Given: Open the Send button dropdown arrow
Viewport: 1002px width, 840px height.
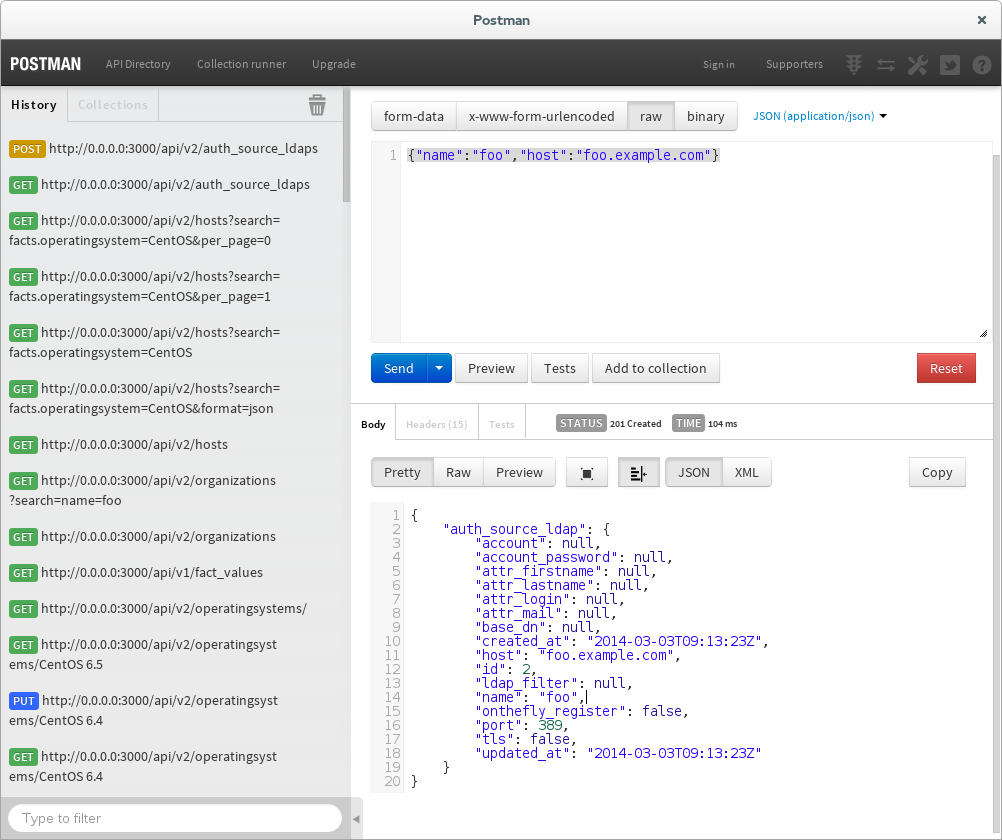Looking at the screenshot, I should tap(439, 368).
